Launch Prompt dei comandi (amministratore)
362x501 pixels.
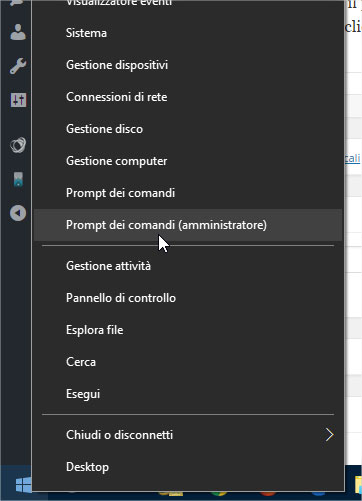pyautogui.click(x=188, y=225)
